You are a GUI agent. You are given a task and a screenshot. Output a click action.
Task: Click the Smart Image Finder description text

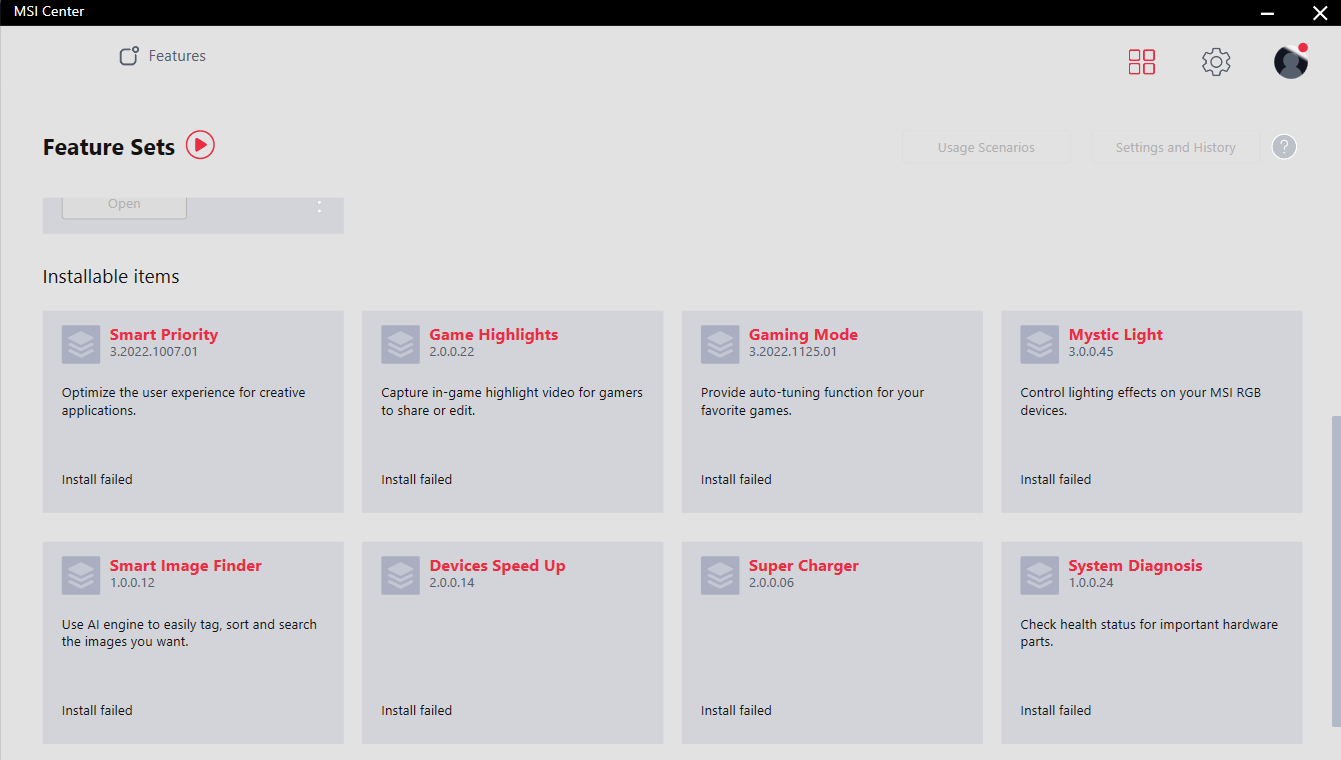point(189,633)
